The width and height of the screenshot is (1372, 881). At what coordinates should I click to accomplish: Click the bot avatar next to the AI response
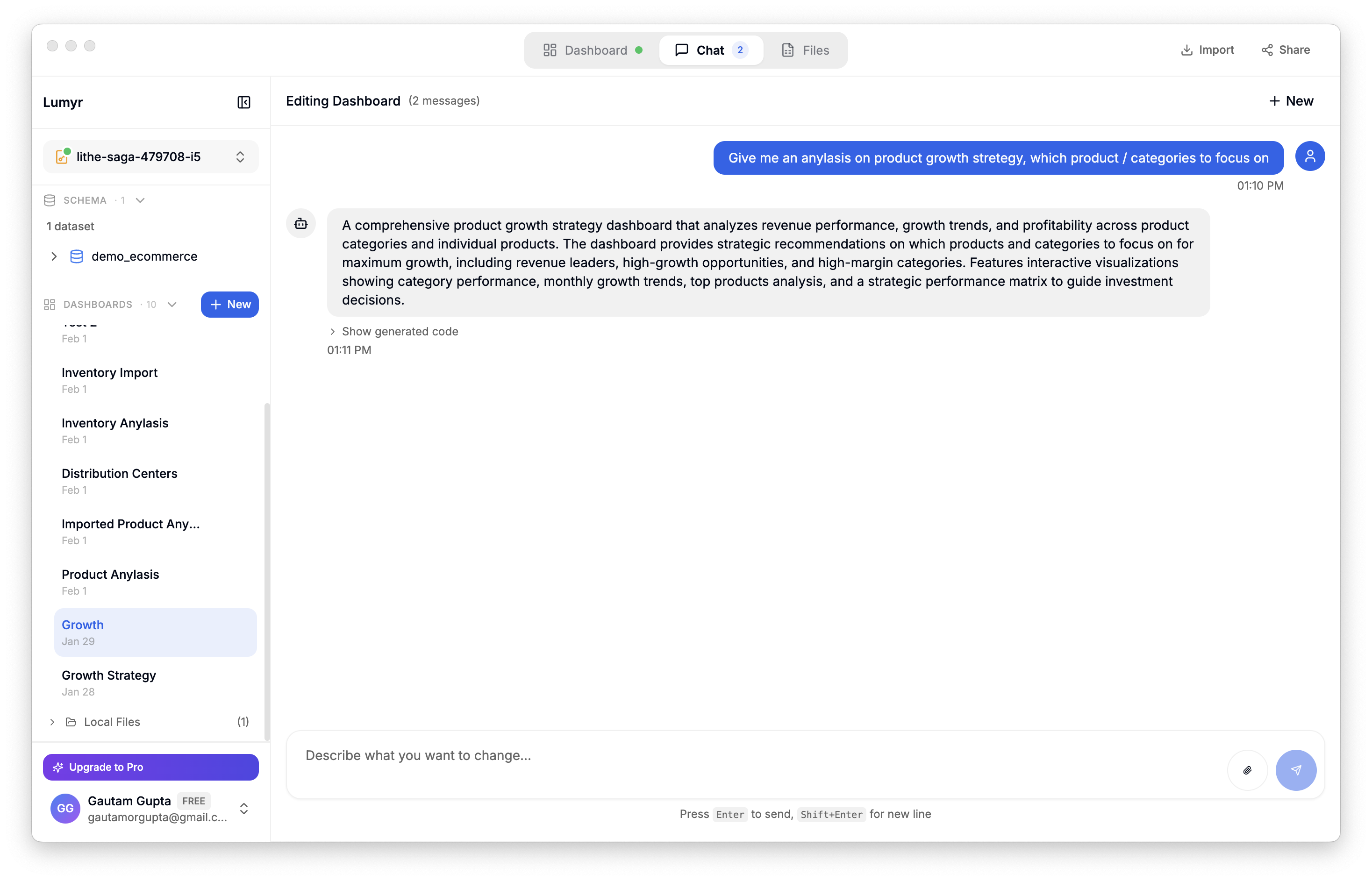300,223
